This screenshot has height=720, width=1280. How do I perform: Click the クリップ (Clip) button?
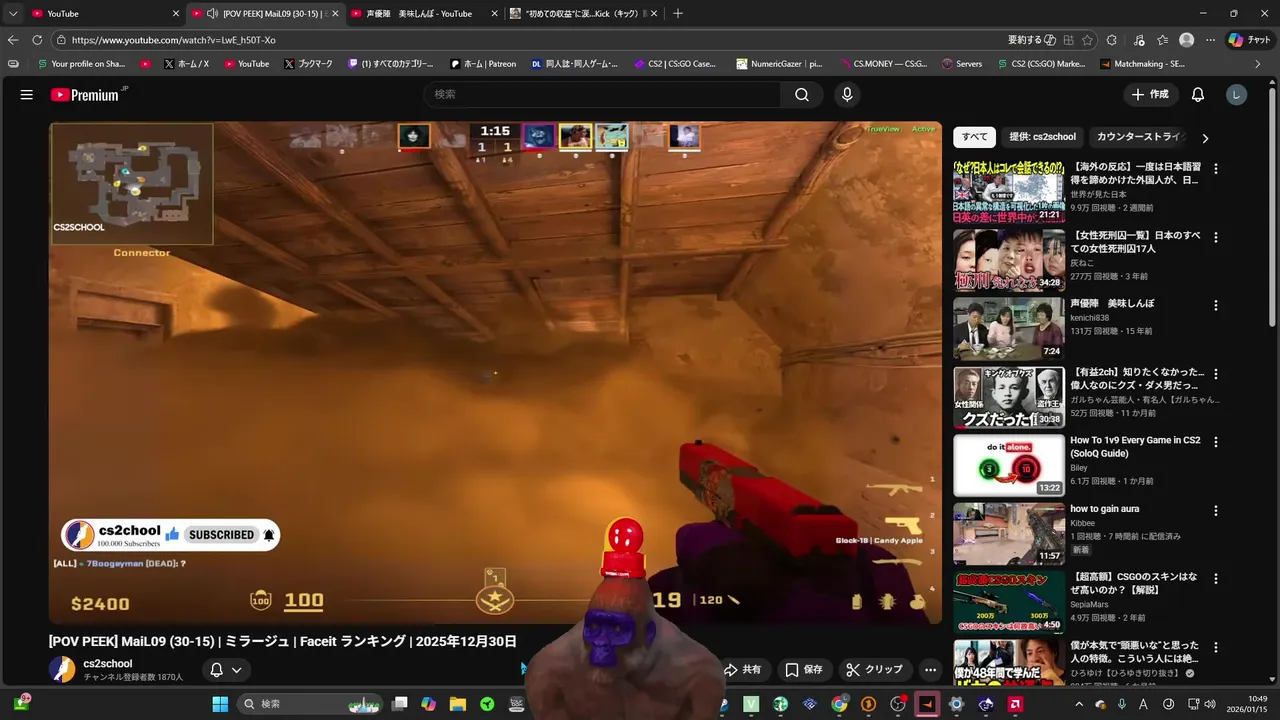pyautogui.click(x=874, y=670)
